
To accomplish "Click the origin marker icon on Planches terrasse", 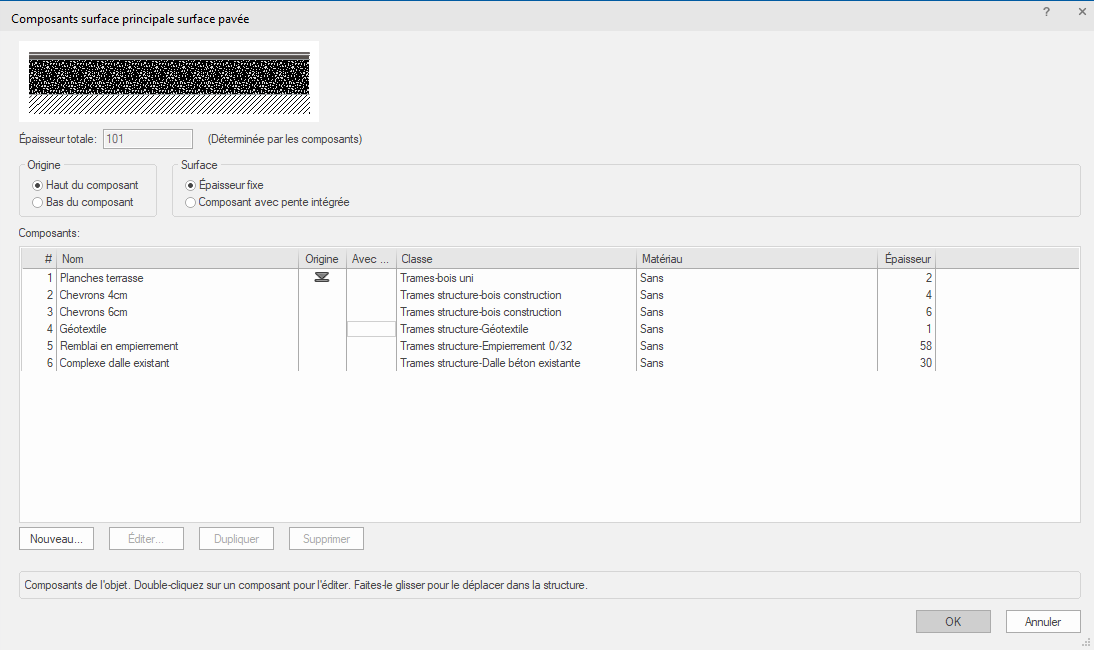I will click(322, 277).
